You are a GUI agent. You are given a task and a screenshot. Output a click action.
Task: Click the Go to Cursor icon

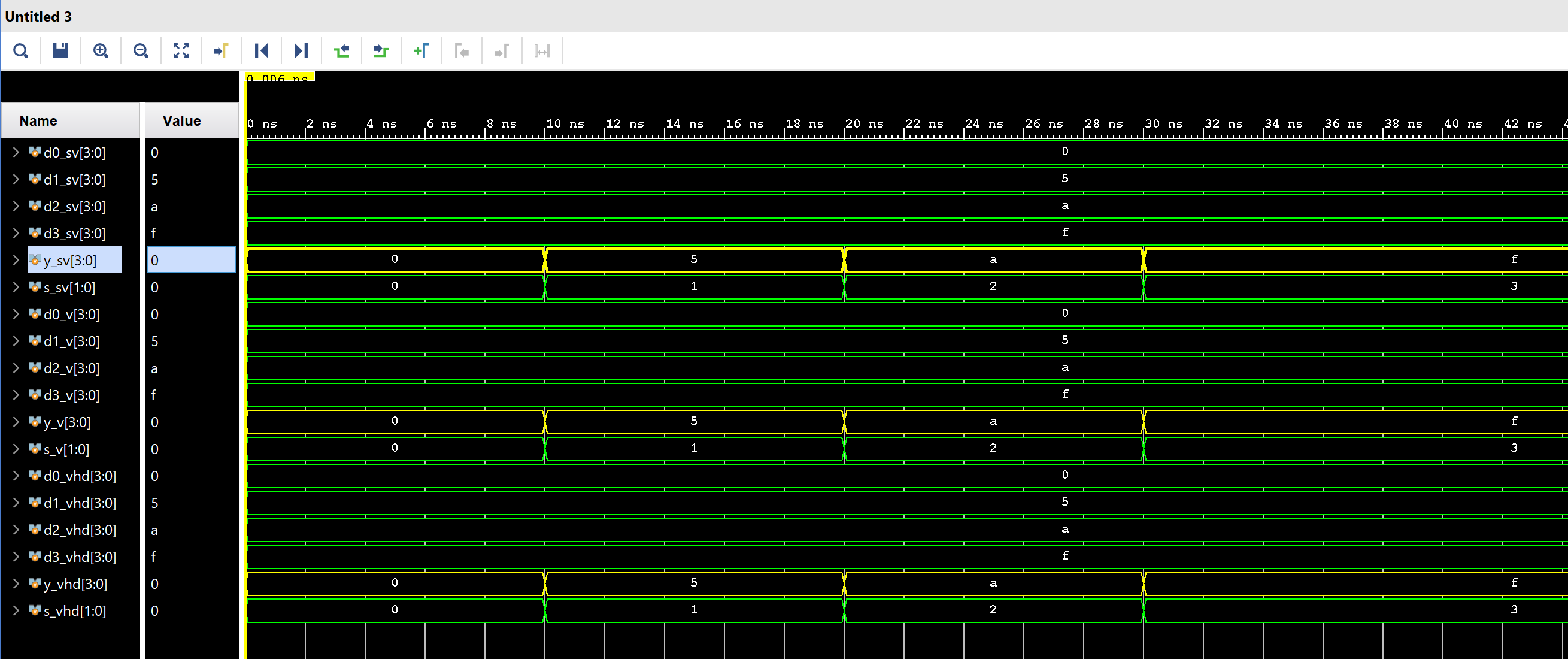[221, 50]
